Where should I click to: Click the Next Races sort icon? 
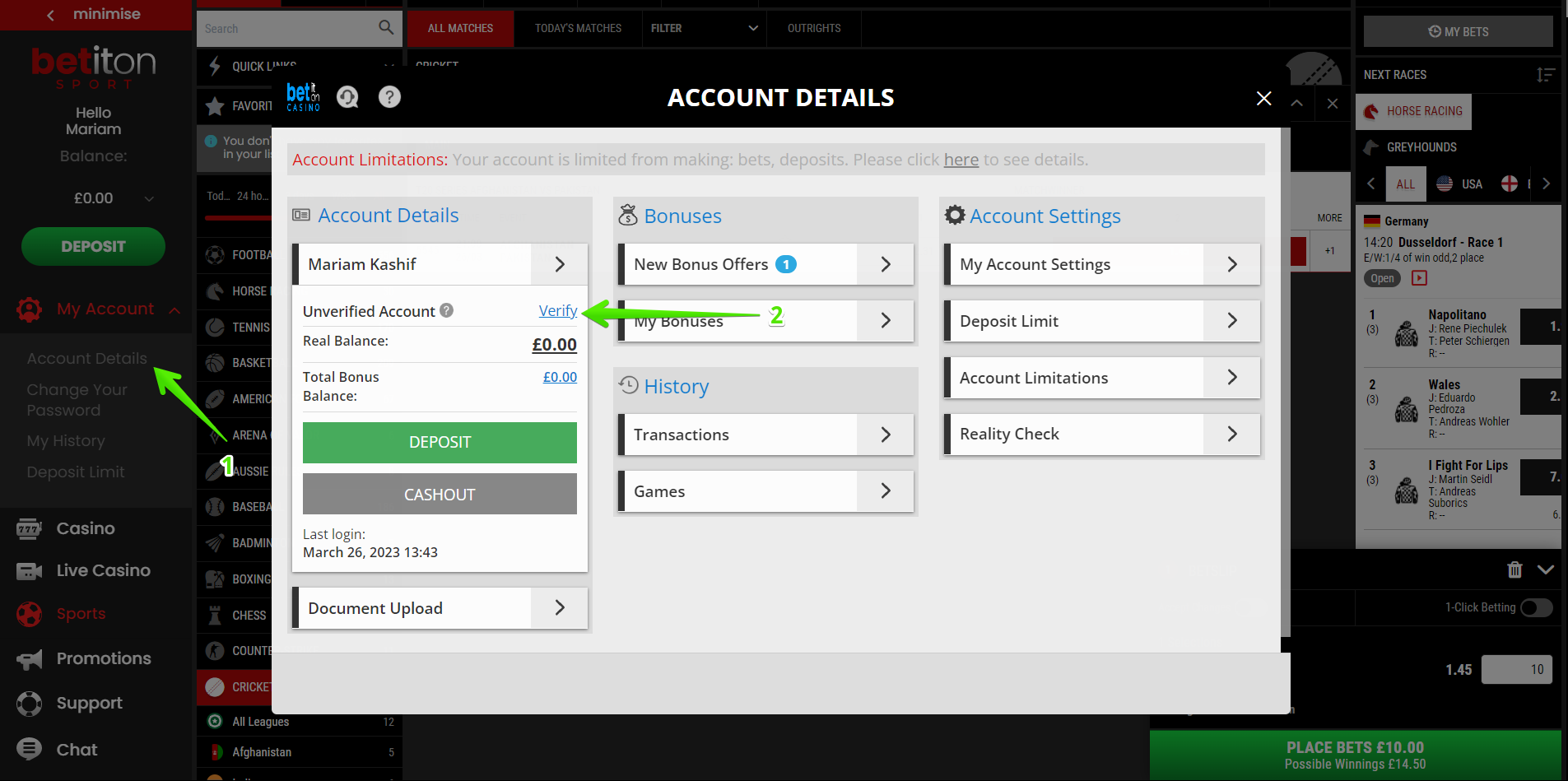pyautogui.click(x=1545, y=75)
